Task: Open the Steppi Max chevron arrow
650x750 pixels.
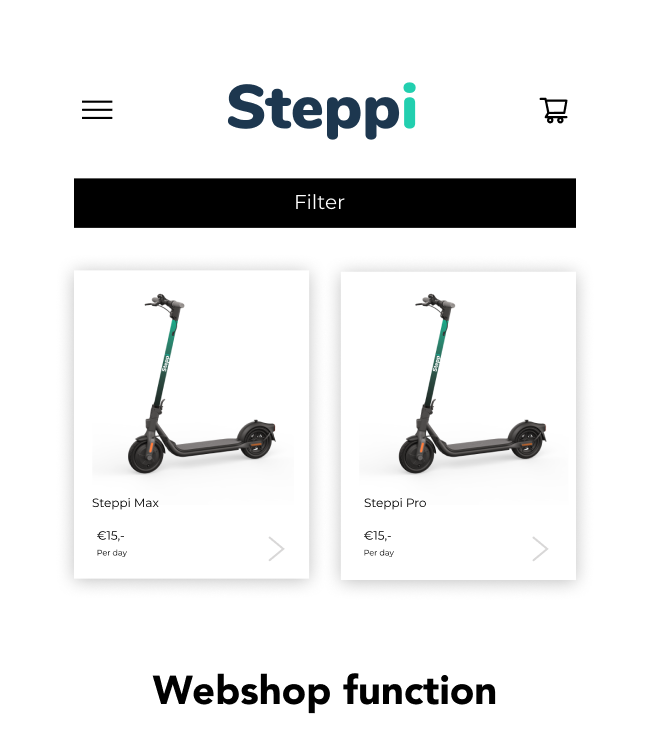Action: (276, 549)
